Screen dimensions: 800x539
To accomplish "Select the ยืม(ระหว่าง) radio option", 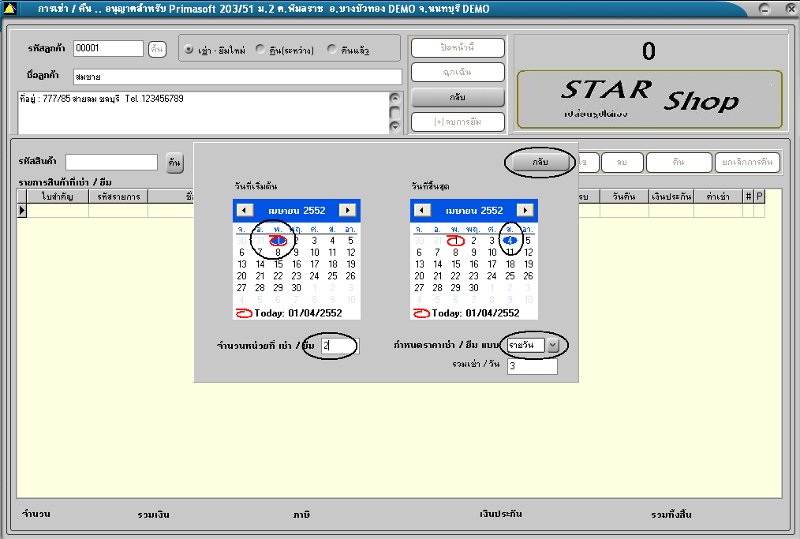I will click(260, 49).
